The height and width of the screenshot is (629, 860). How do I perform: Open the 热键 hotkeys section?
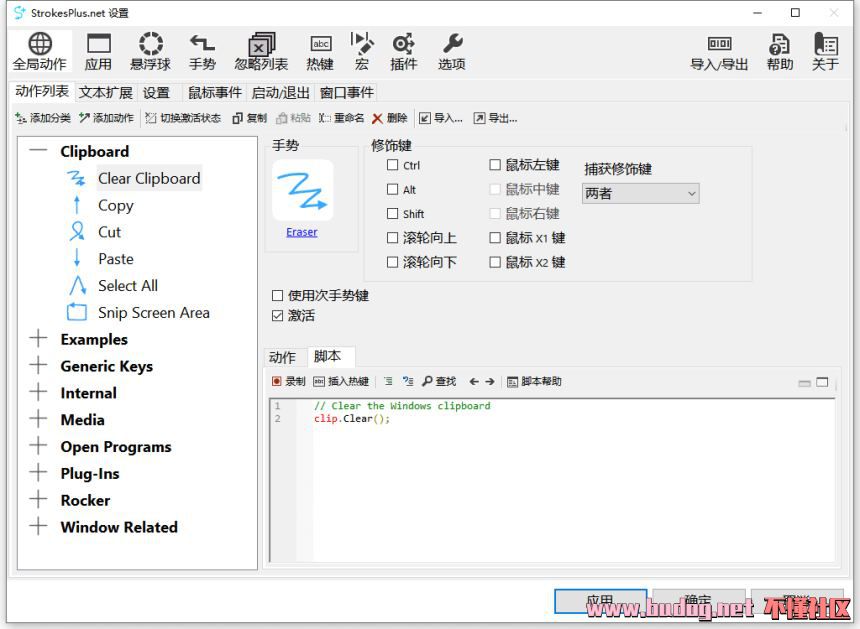tap(320, 51)
